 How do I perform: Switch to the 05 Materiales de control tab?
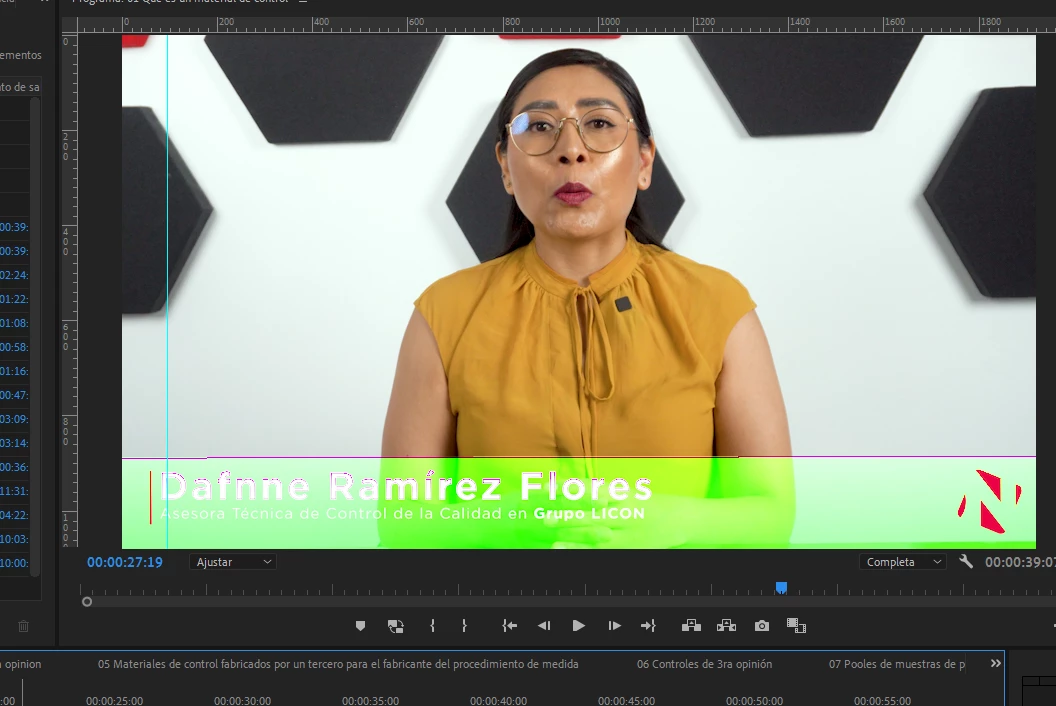pyautogui.click(x=338, y=664)
